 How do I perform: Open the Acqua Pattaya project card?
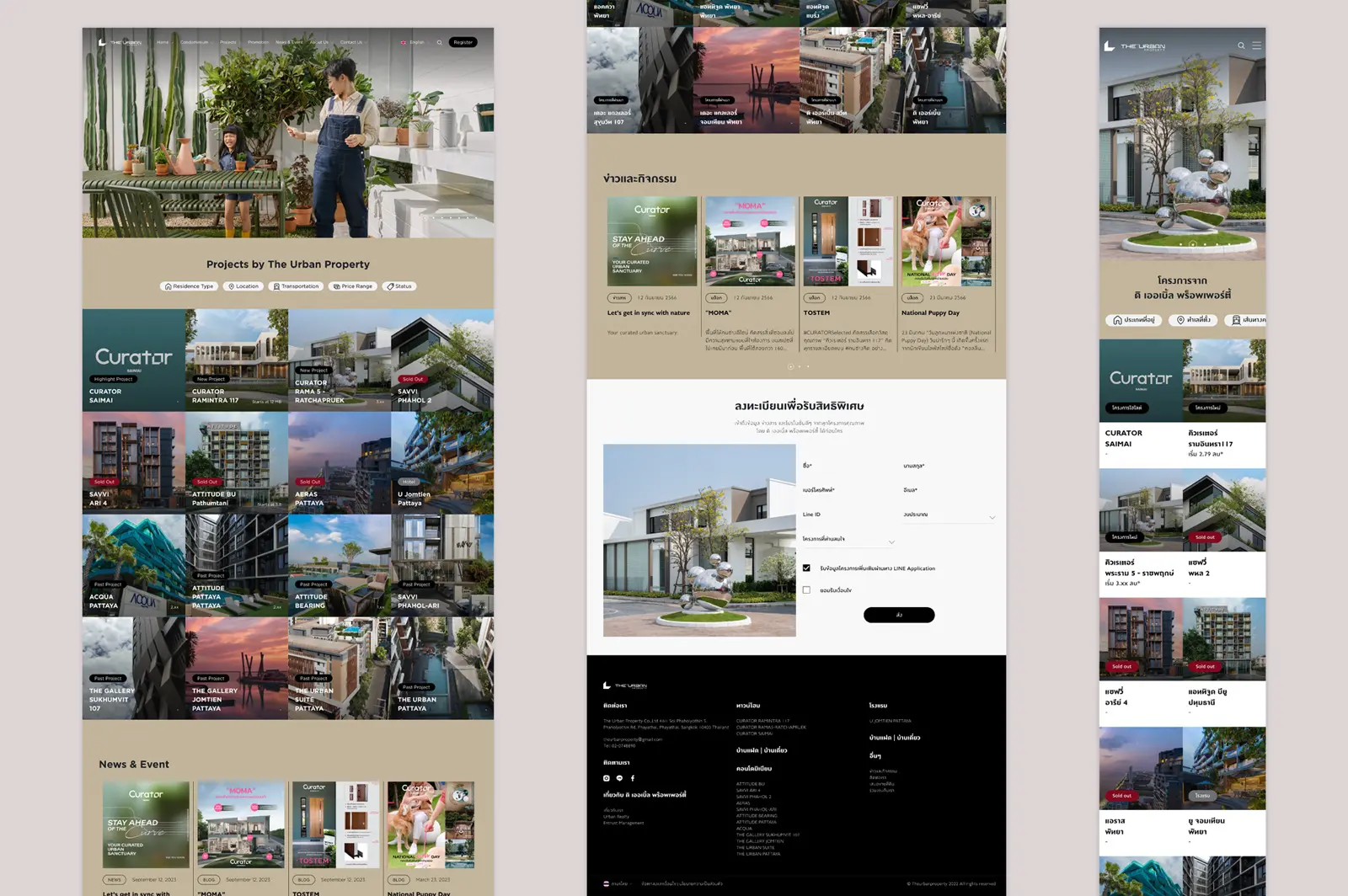pyautogui.click(x=134, y=565)
